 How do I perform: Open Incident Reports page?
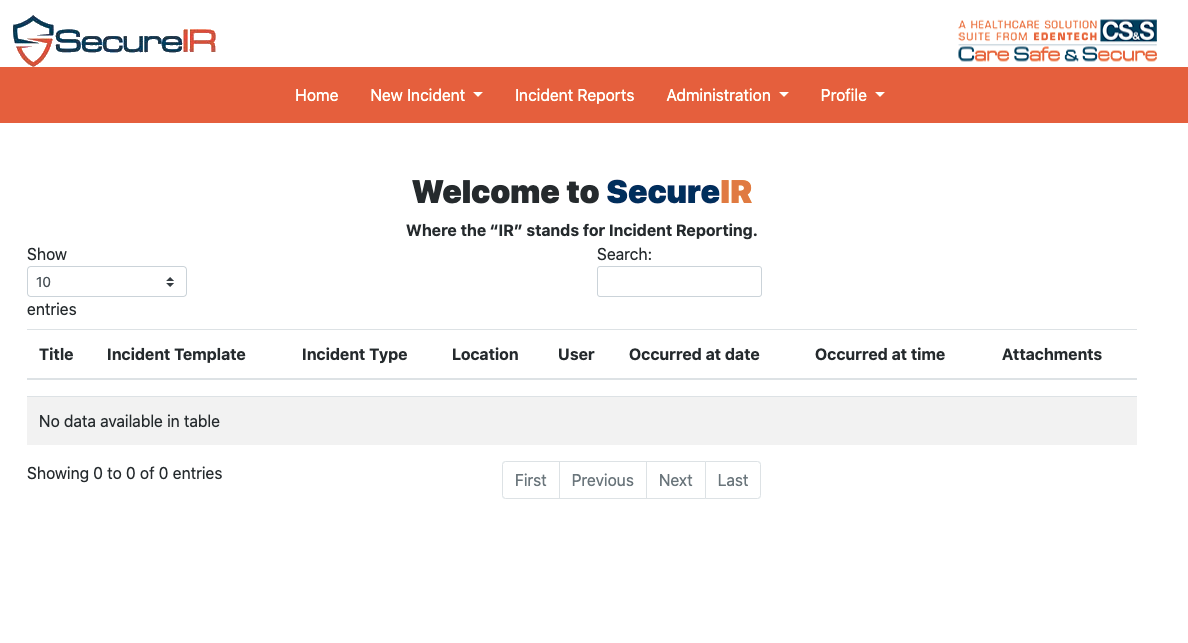[574, 95]
